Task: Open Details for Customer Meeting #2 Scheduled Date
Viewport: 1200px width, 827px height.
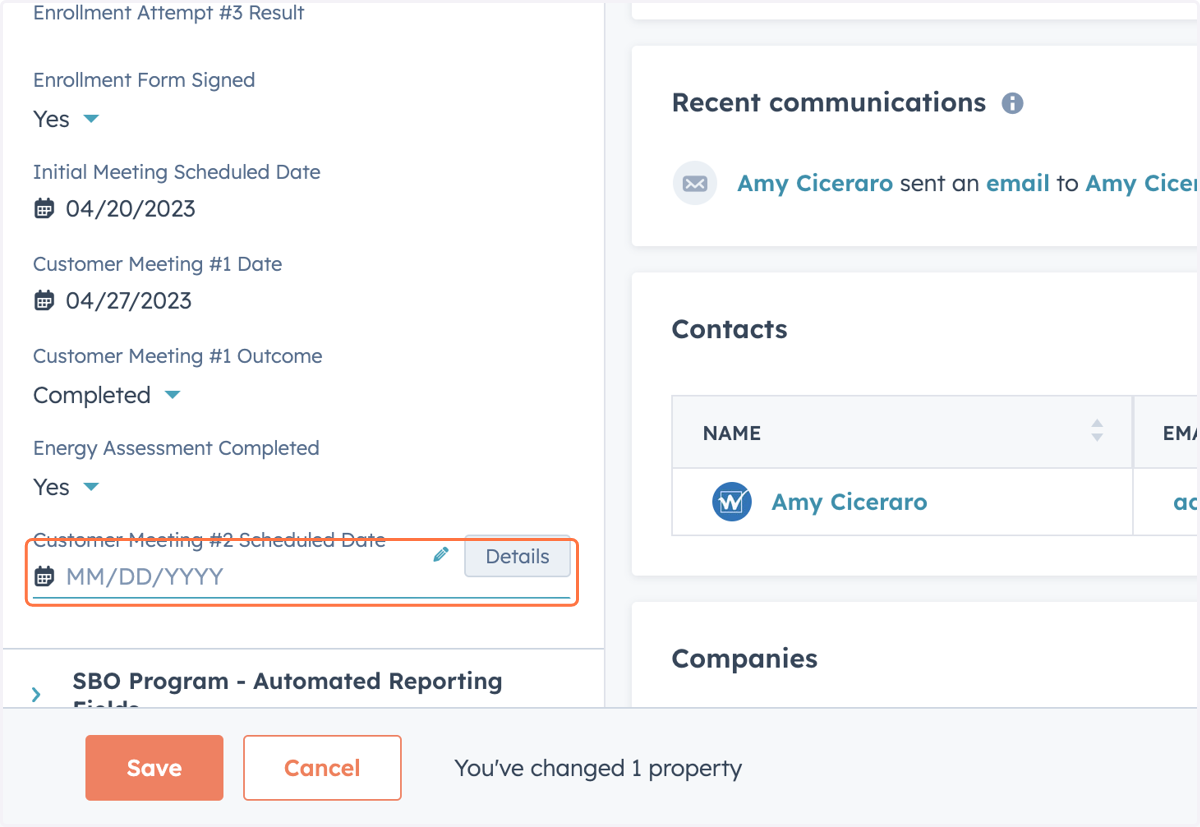Action: tap(517, 557)
